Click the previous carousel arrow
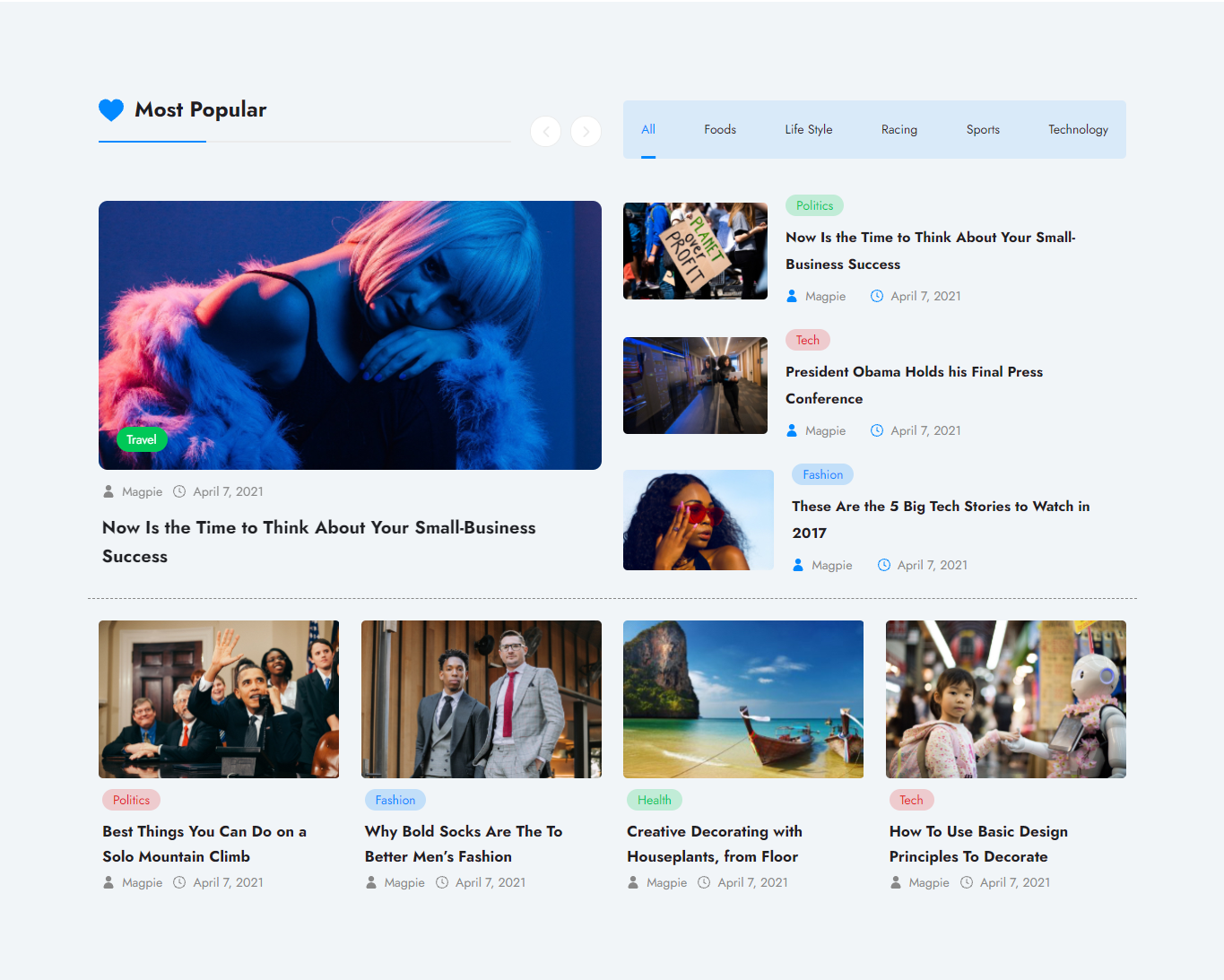This screenshot has height=980, width=1224. tap(545, 131)
